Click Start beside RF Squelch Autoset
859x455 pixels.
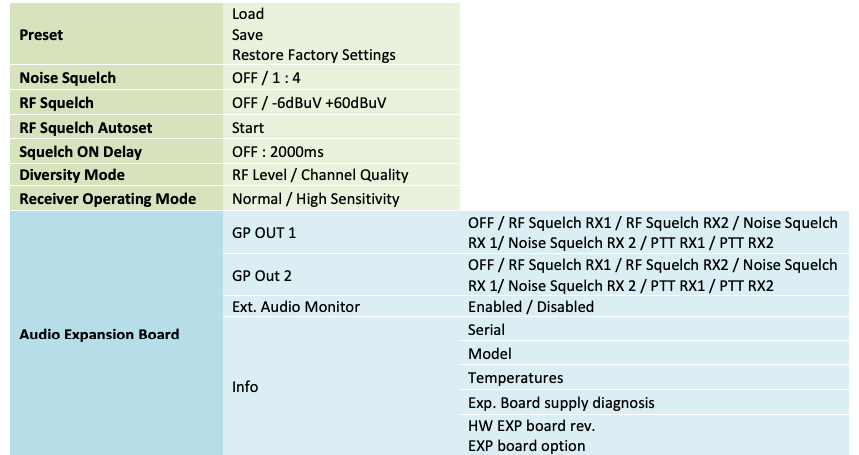click(248, 128)
